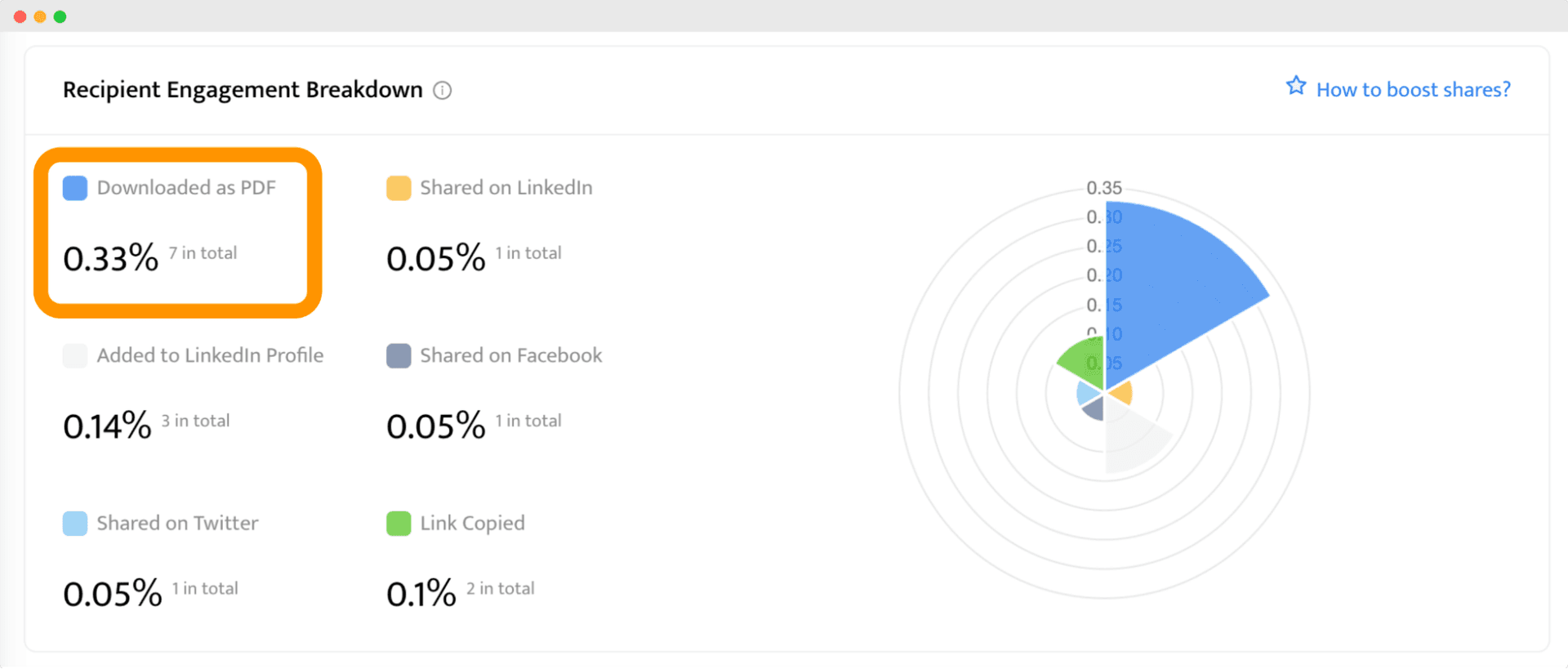Toggle the Downloaded as PDF blue legend swatch
This screenshot has width=1568, height=669.
75,188
